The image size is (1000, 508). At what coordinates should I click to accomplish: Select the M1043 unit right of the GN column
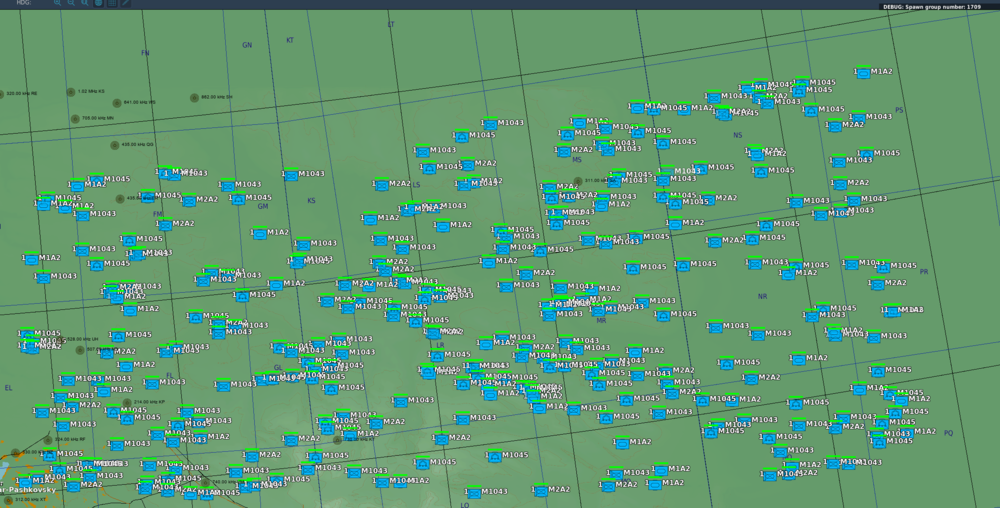tap(290, 175)
